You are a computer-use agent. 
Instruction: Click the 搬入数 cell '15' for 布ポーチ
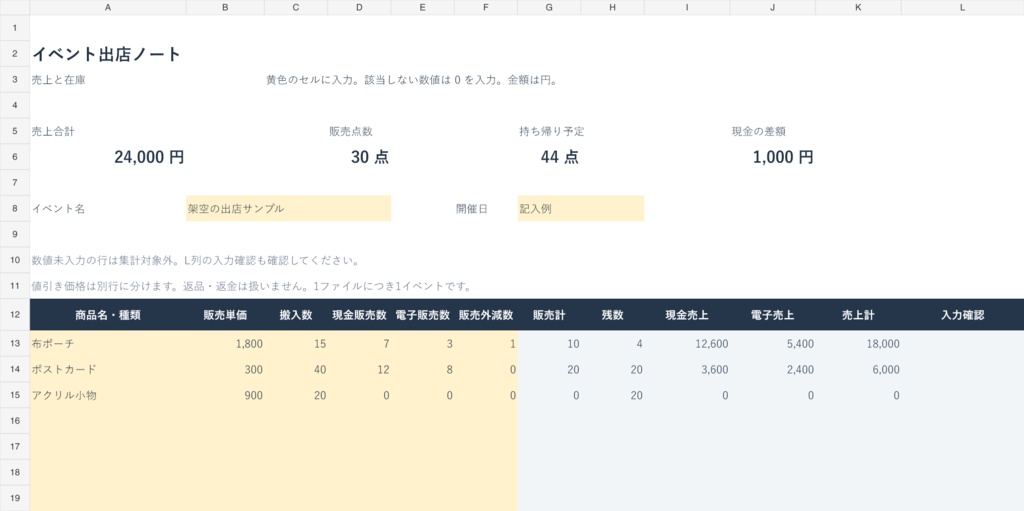[x=296, y=344]
